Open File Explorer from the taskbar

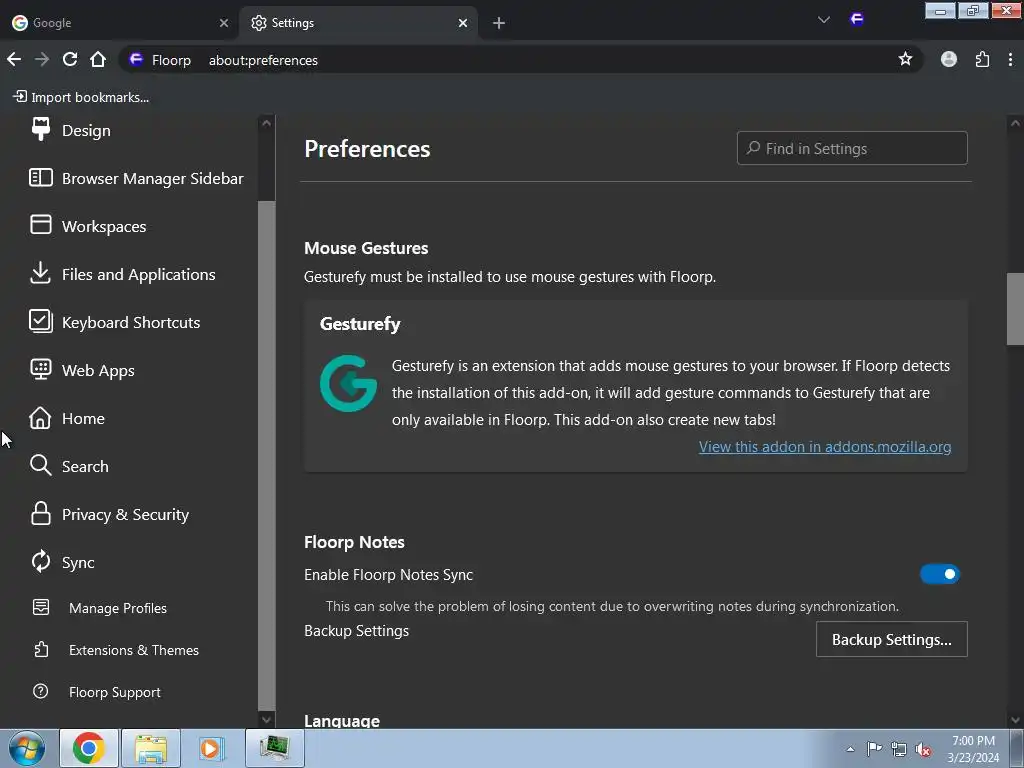coord(151,748)
